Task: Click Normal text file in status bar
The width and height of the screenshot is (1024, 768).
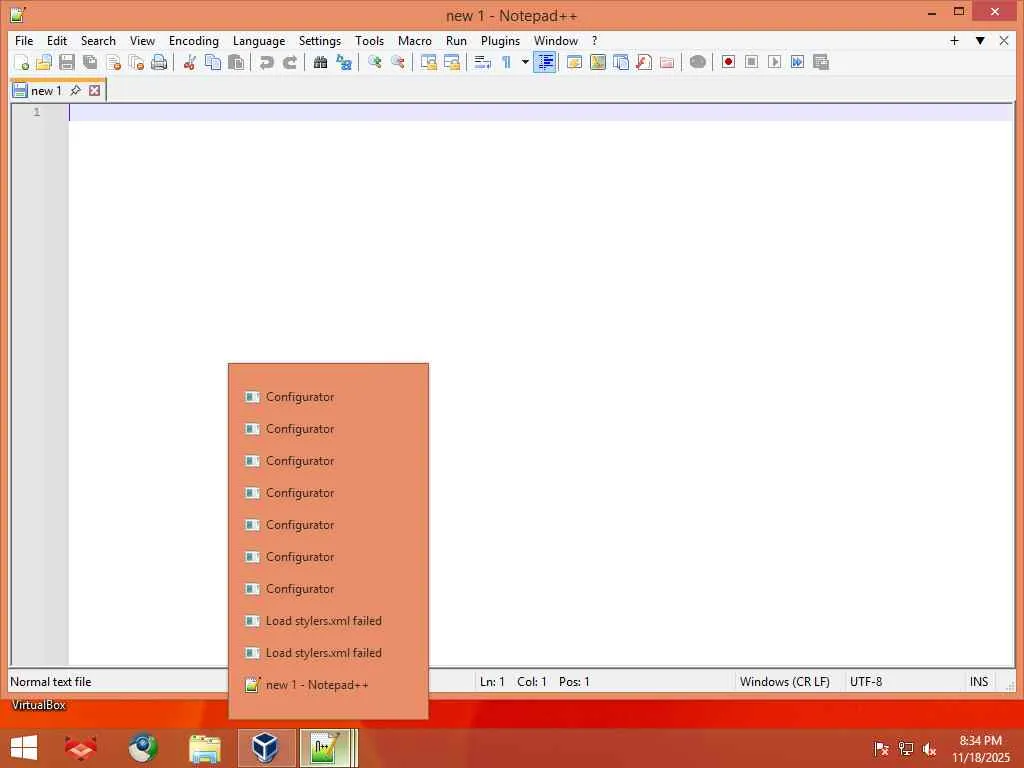Action: point(51,682)
